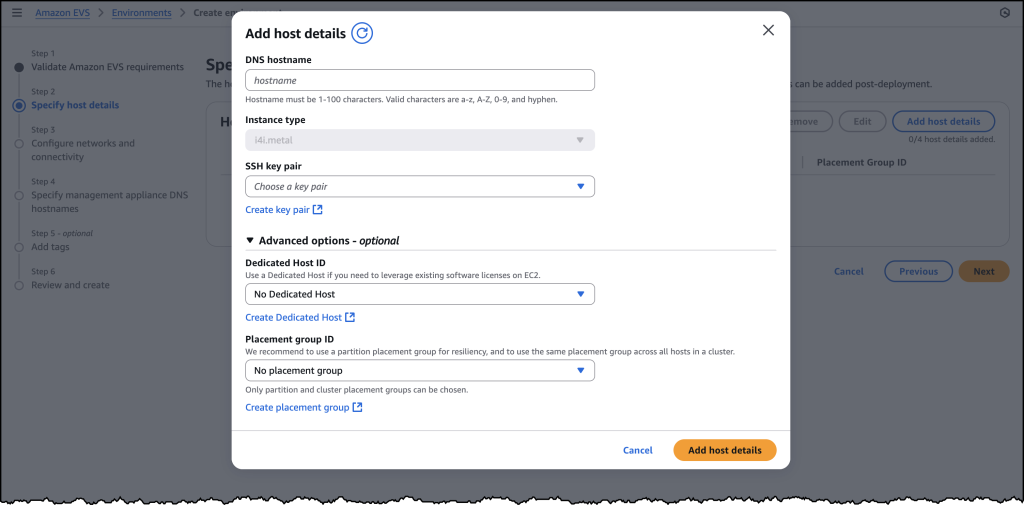Select the Review and create step indicator
Viewport: 1024px width, 505px height.
click(18, 285)
